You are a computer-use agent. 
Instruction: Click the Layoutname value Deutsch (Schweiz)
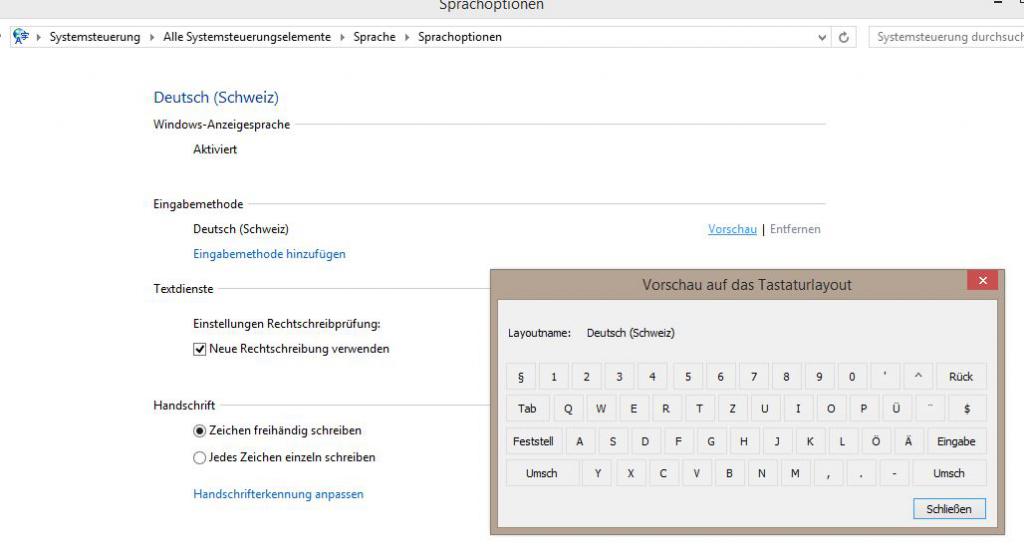coord(630,333)
